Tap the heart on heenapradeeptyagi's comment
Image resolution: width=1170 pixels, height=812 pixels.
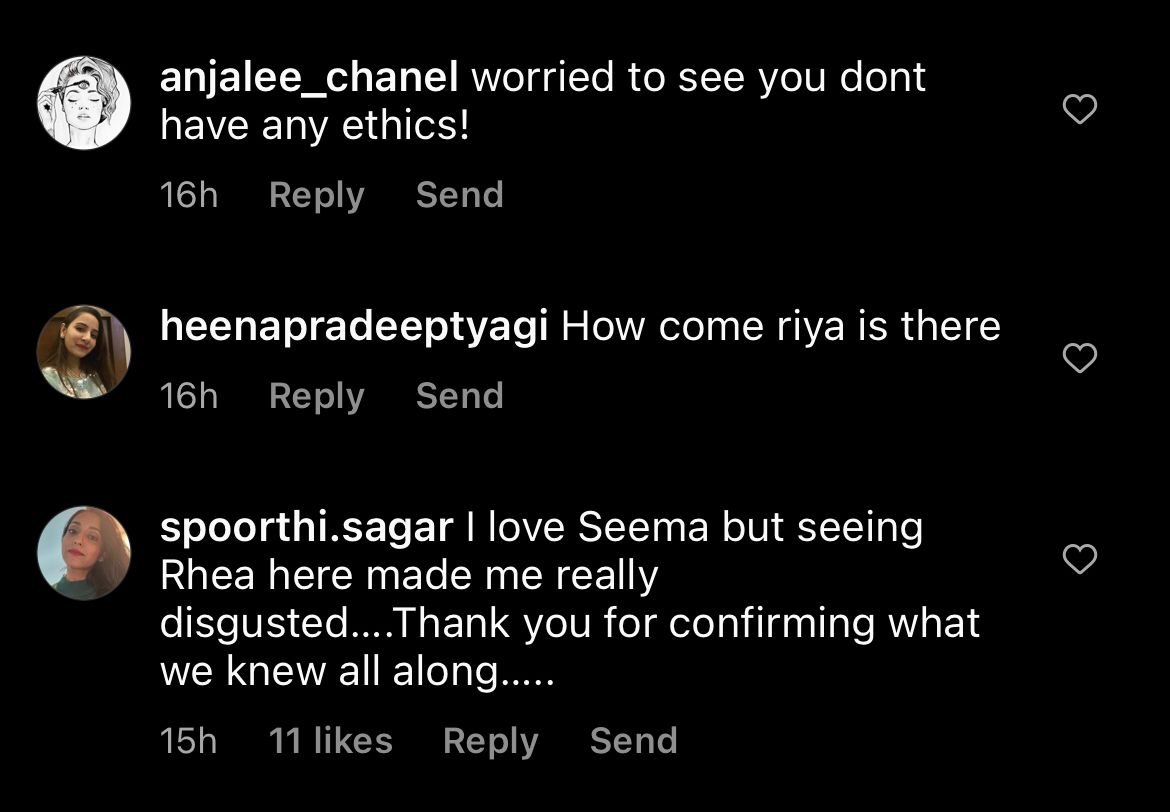[1079, 358]
